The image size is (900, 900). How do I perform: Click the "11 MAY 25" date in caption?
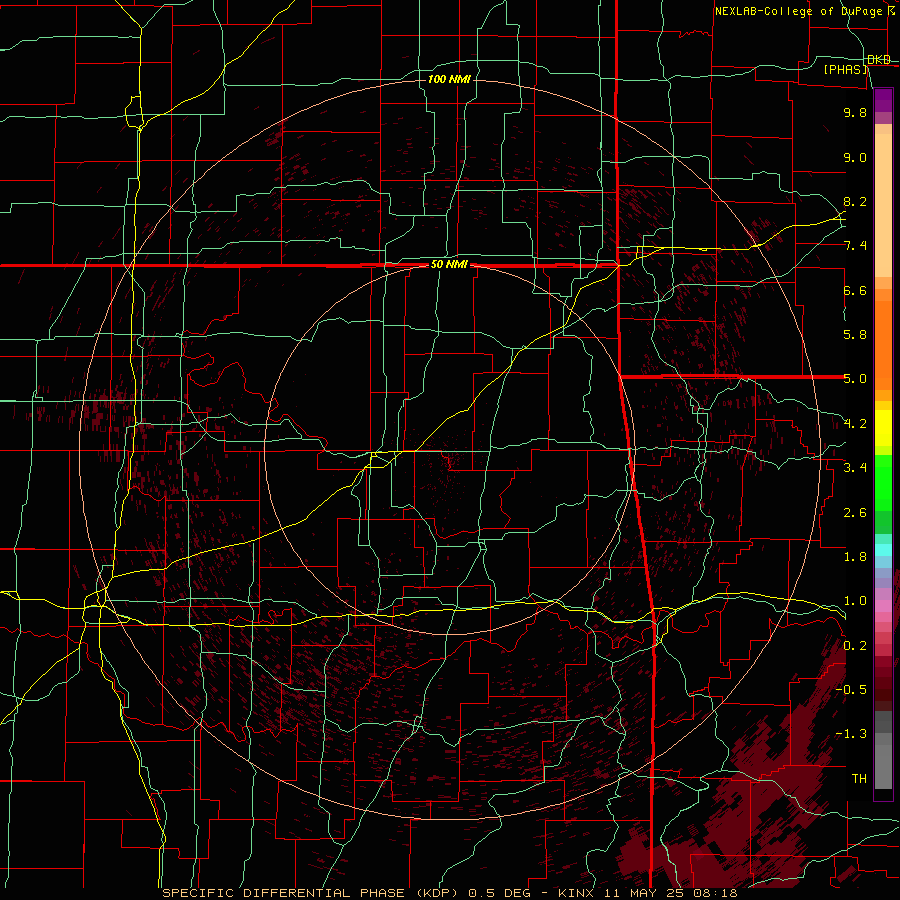[x=646, y=893]
